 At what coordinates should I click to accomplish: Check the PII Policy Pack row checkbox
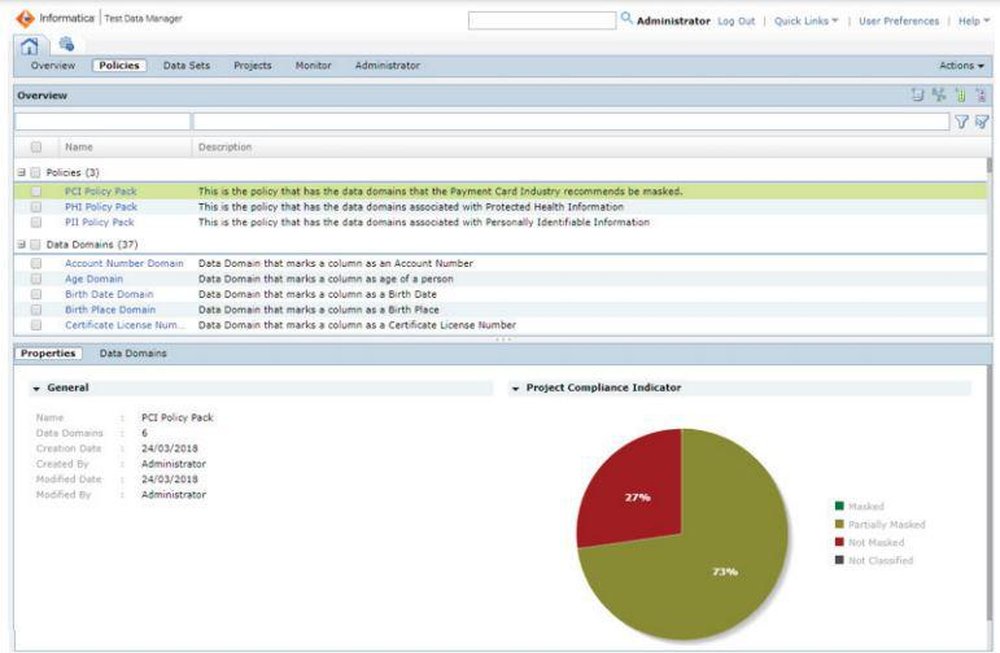coord(36,222)
